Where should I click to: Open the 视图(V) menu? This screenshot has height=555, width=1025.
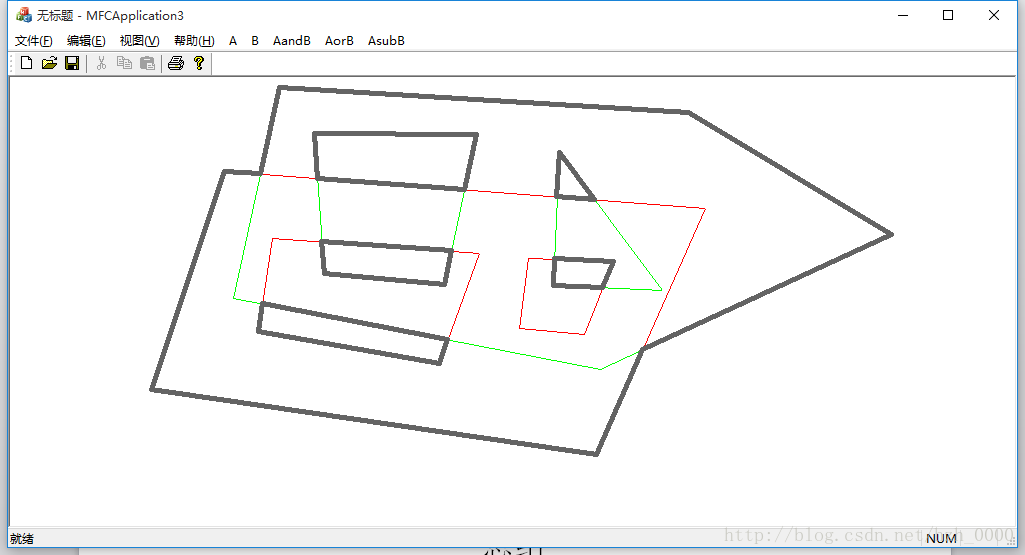click(139, 41)
